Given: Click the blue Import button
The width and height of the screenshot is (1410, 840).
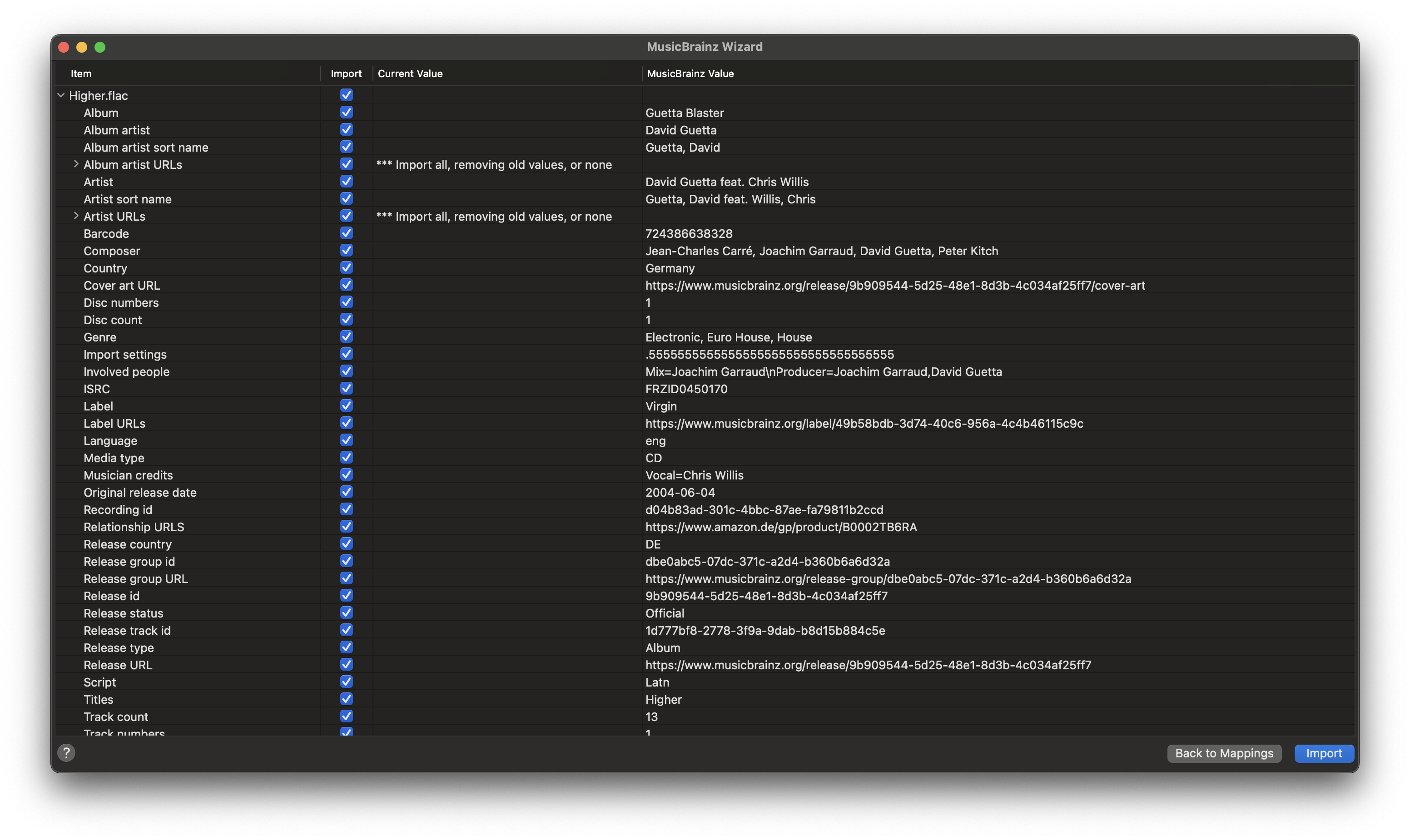Looking at the screenshot, I should tap(1323, 753).
